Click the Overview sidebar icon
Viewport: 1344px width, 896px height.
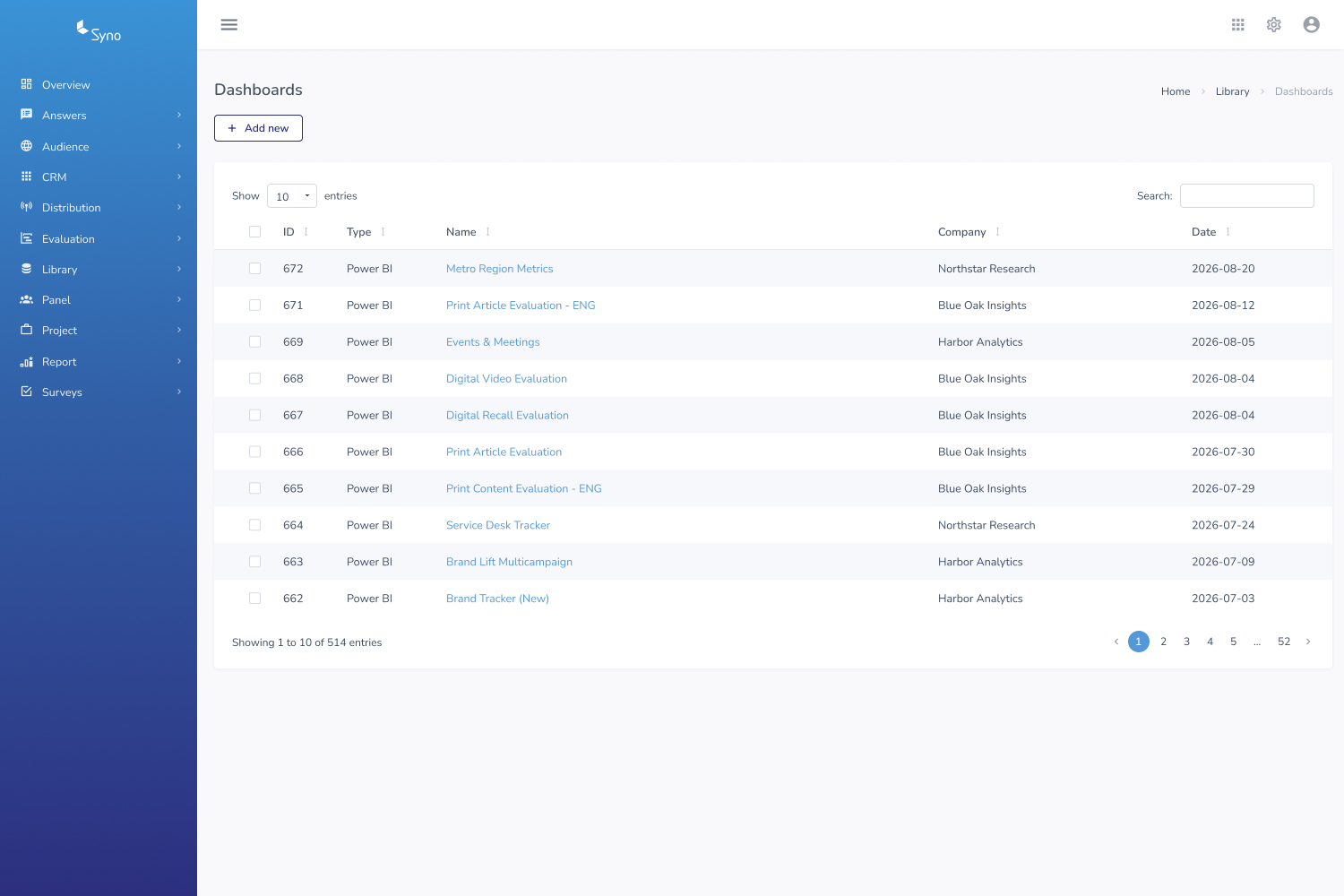click(26, 84)
